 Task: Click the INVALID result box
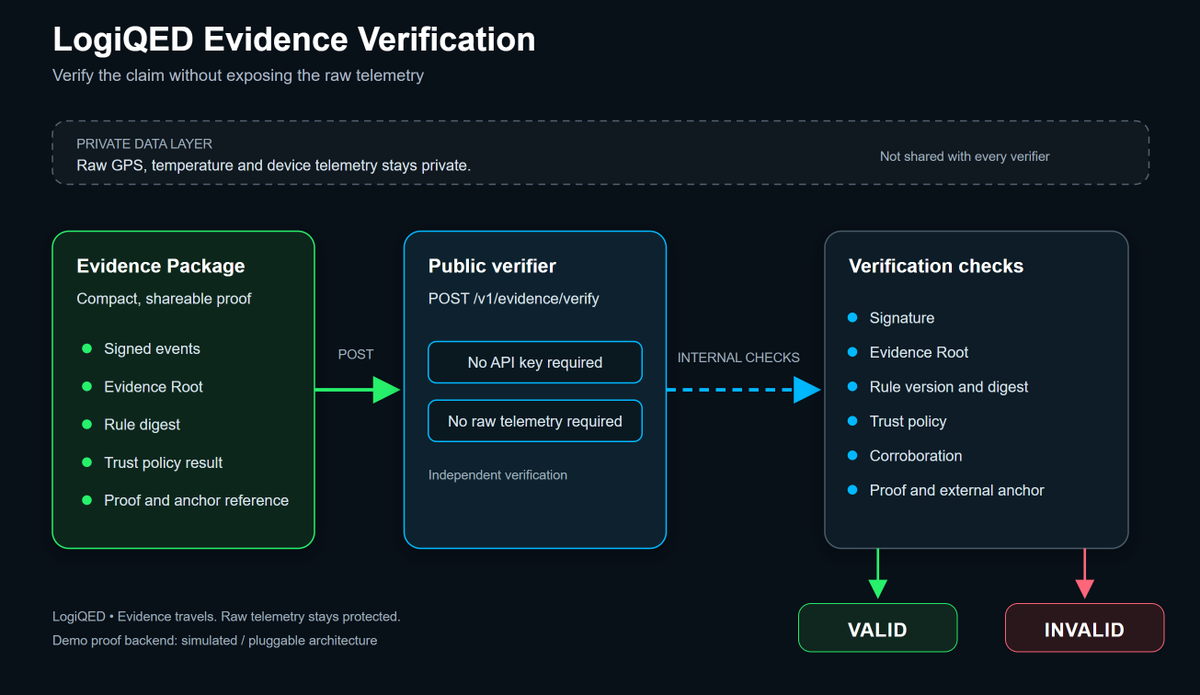1084,628
